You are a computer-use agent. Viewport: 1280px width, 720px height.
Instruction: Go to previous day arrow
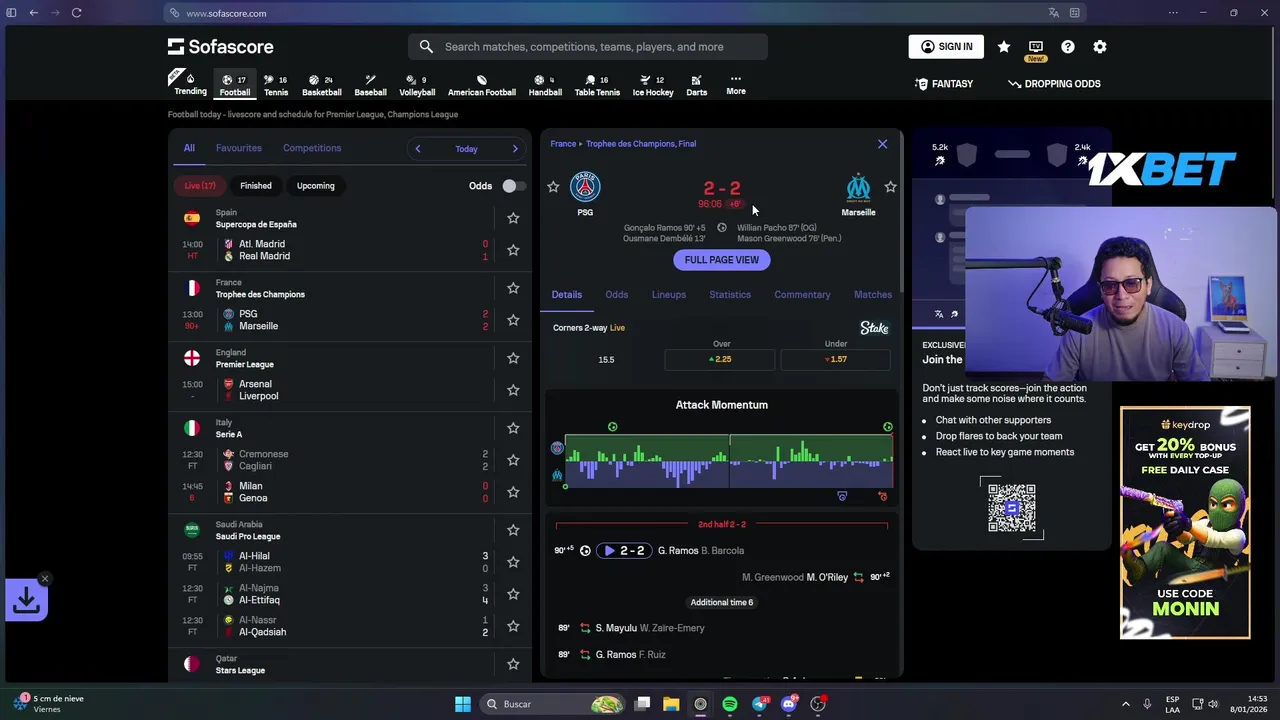418,149
